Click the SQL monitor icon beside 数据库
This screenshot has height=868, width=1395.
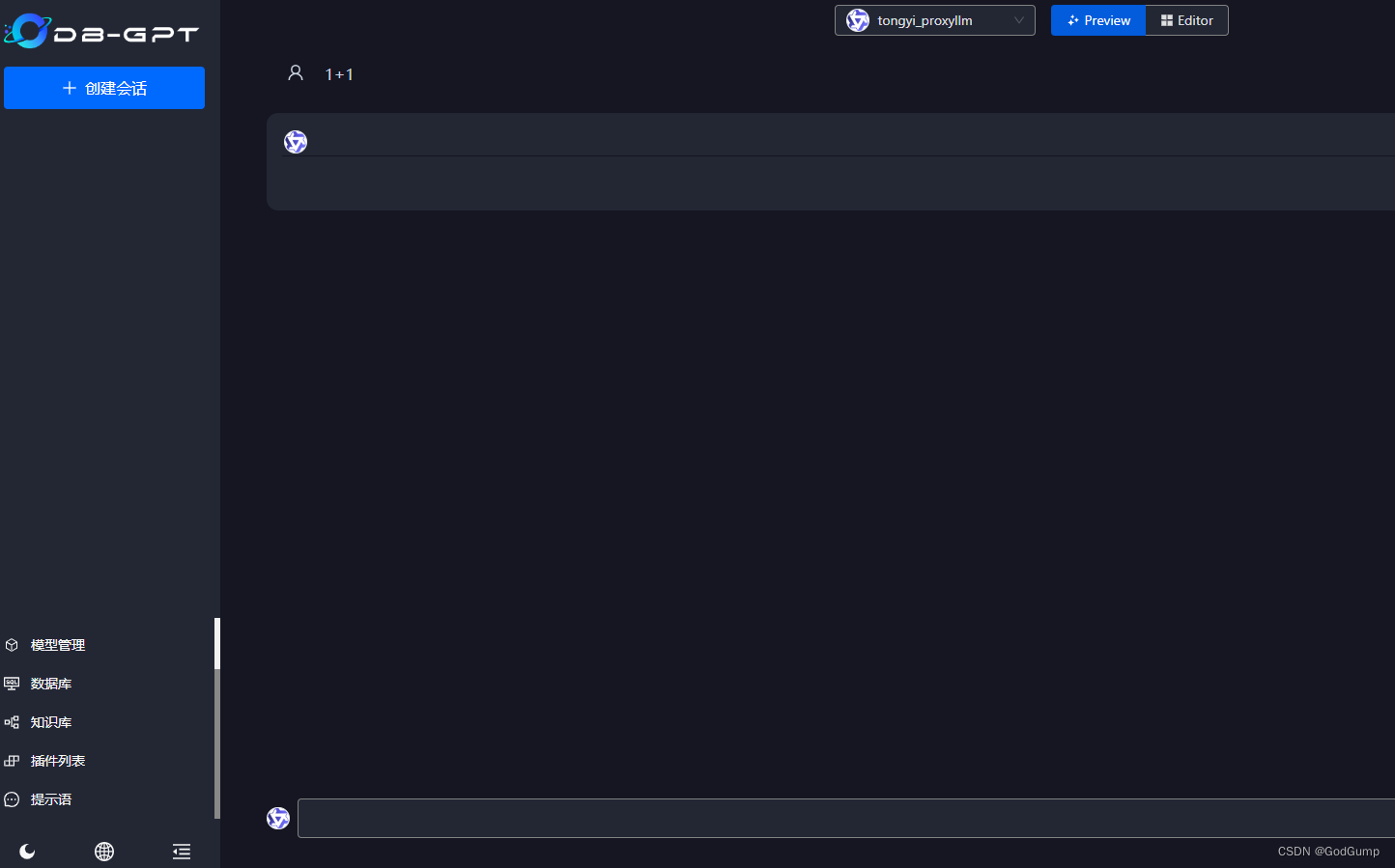pos(12,684)
